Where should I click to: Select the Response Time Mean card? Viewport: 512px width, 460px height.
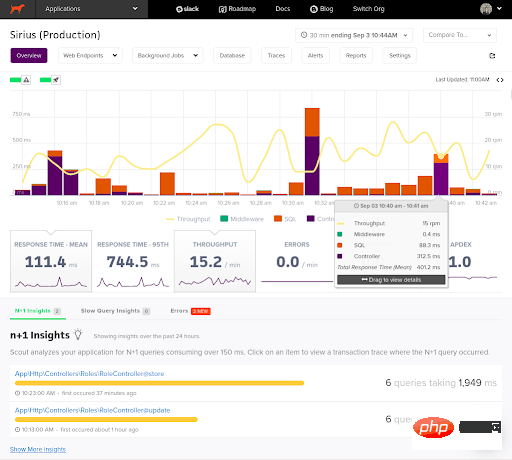51,261
